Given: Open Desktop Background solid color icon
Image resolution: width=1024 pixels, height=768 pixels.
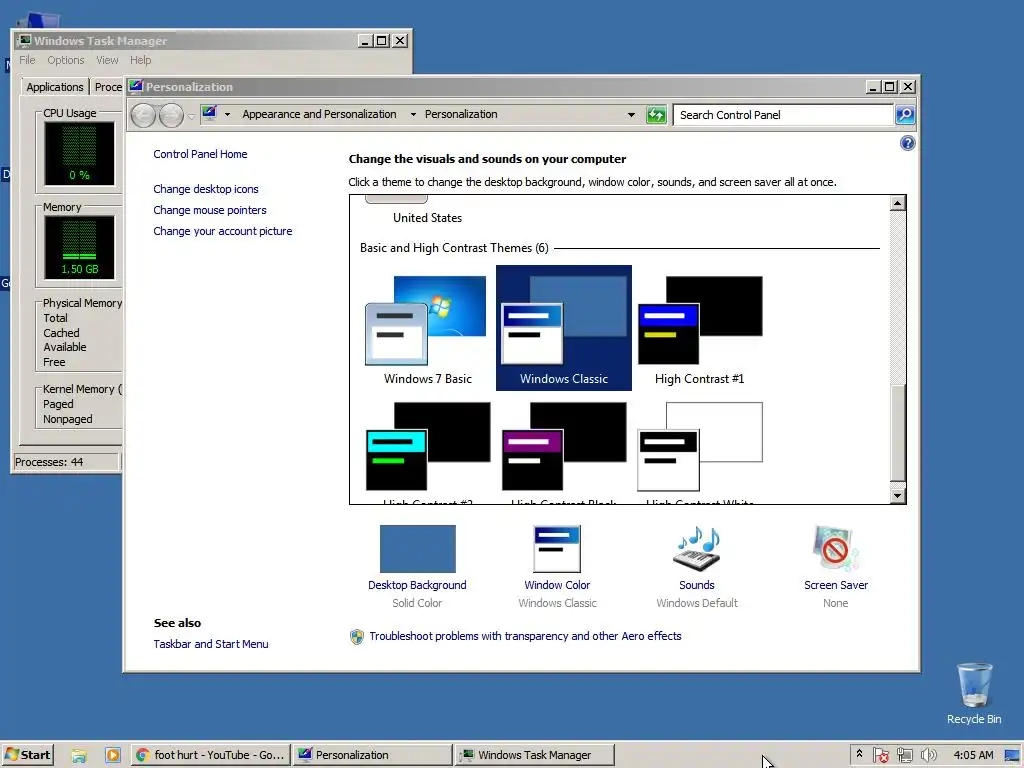Looking at the screenshot, I should [417, 549].
